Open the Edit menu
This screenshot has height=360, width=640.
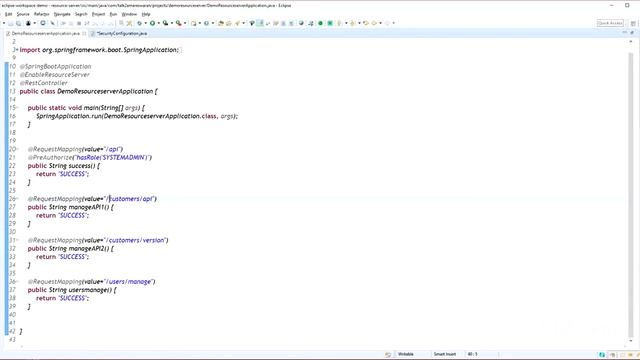(x=8, y=14)
